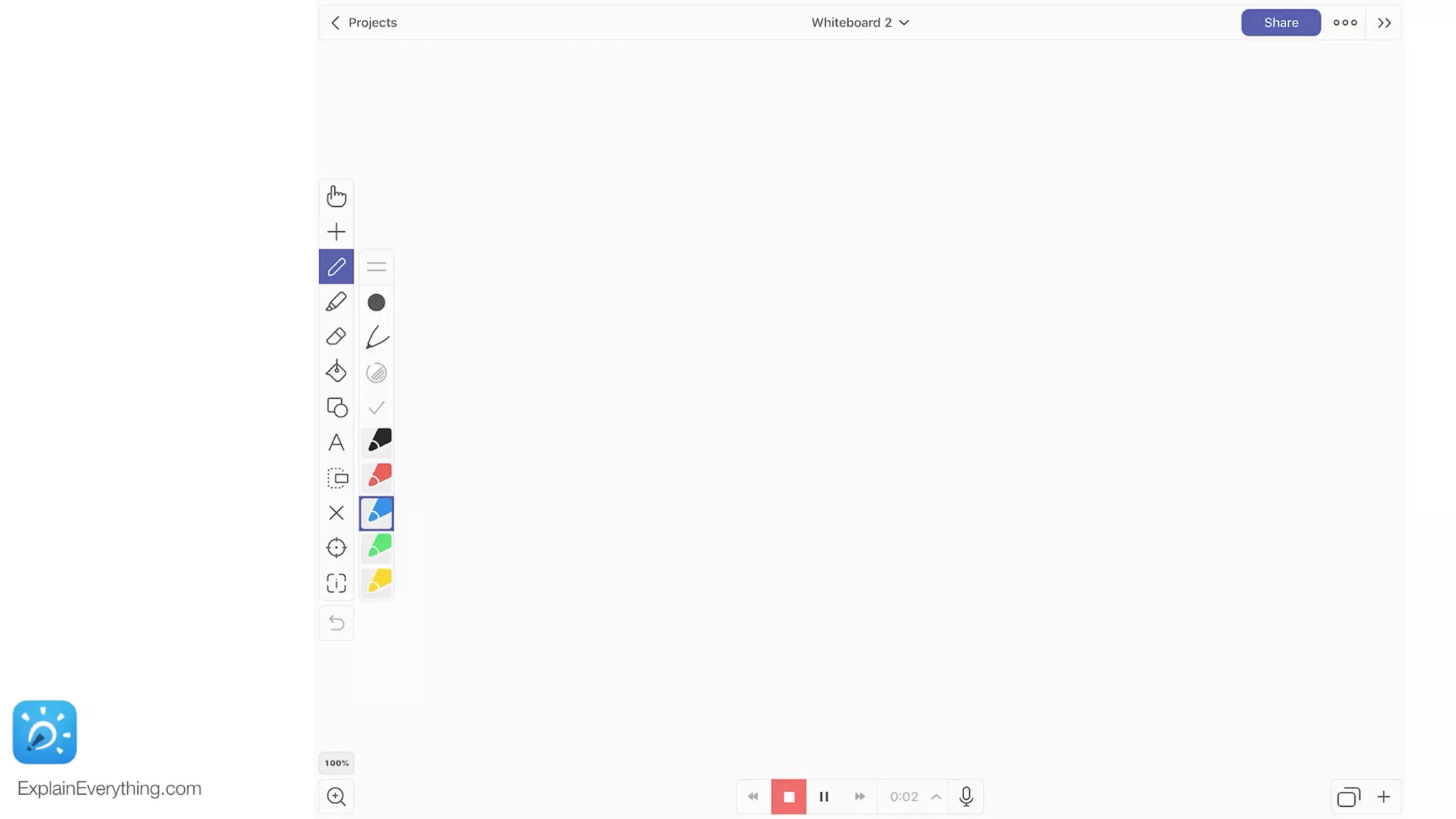The width and height of the screenshot is (1456, 819).
Task: Open the Whiteboard 2 title dropdown
Action: click(x=860, y=23)
